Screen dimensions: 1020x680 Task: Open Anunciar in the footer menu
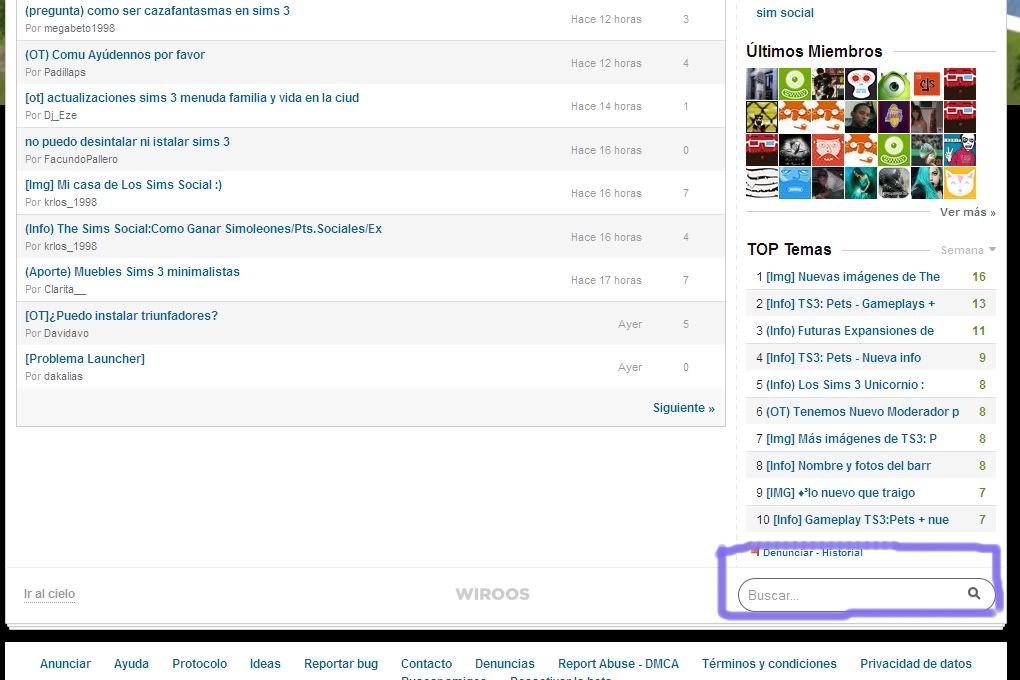[x=65, y=664]
